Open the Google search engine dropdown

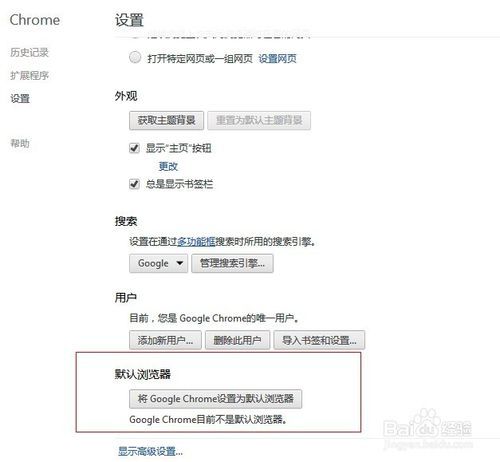pos(158,263)
